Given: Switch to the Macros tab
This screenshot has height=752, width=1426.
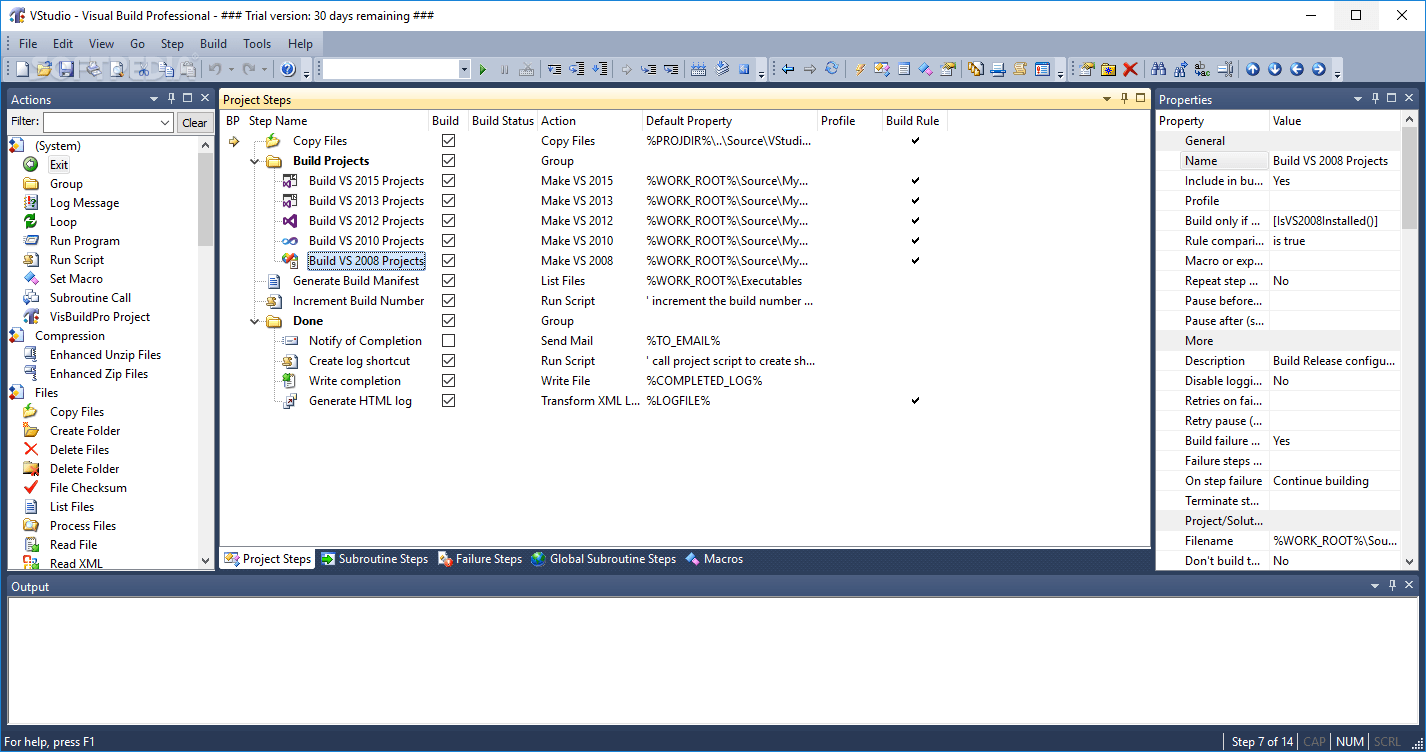Looking at the screenshot, I should [714, 559].
